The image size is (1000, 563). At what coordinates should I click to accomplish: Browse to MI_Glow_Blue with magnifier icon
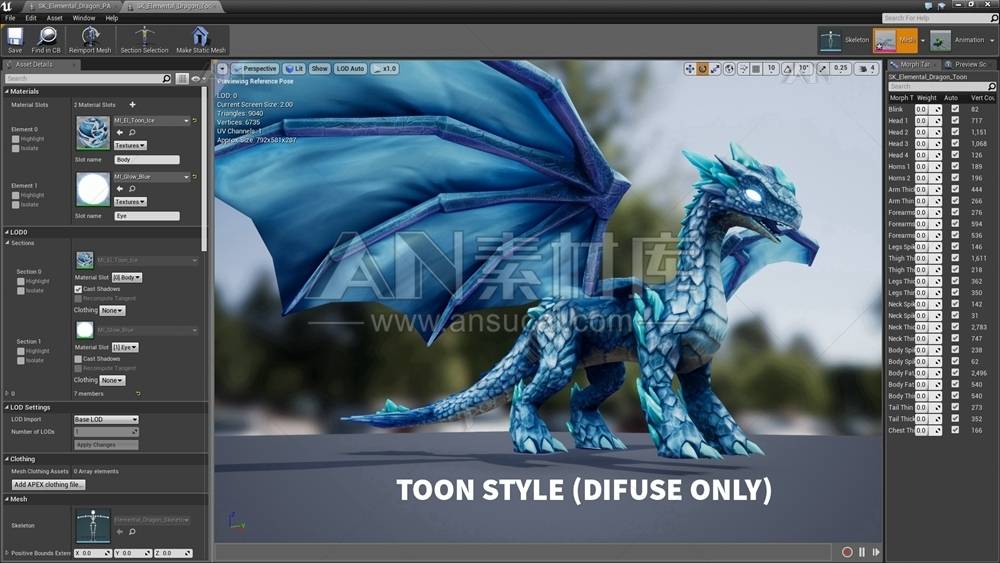(x=132, y=189)
